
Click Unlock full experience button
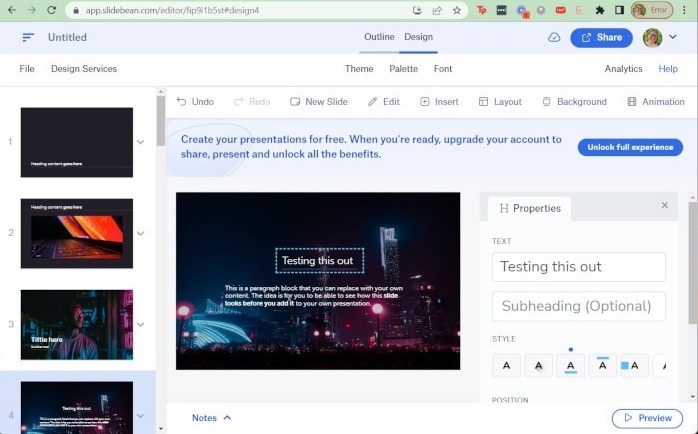pos(630,147)
